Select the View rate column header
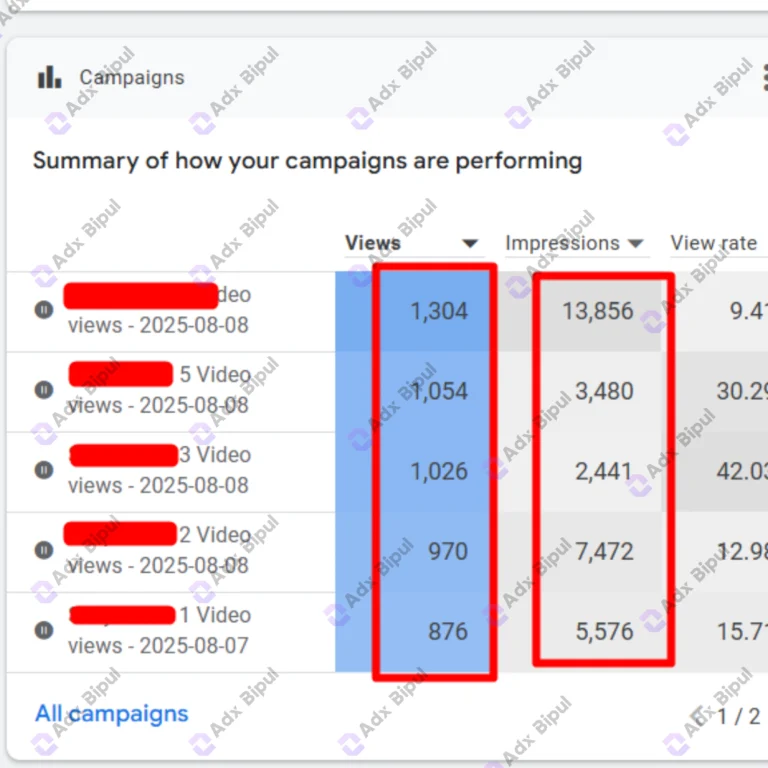This screenshot has width=768, height=768. pos(713,243)
